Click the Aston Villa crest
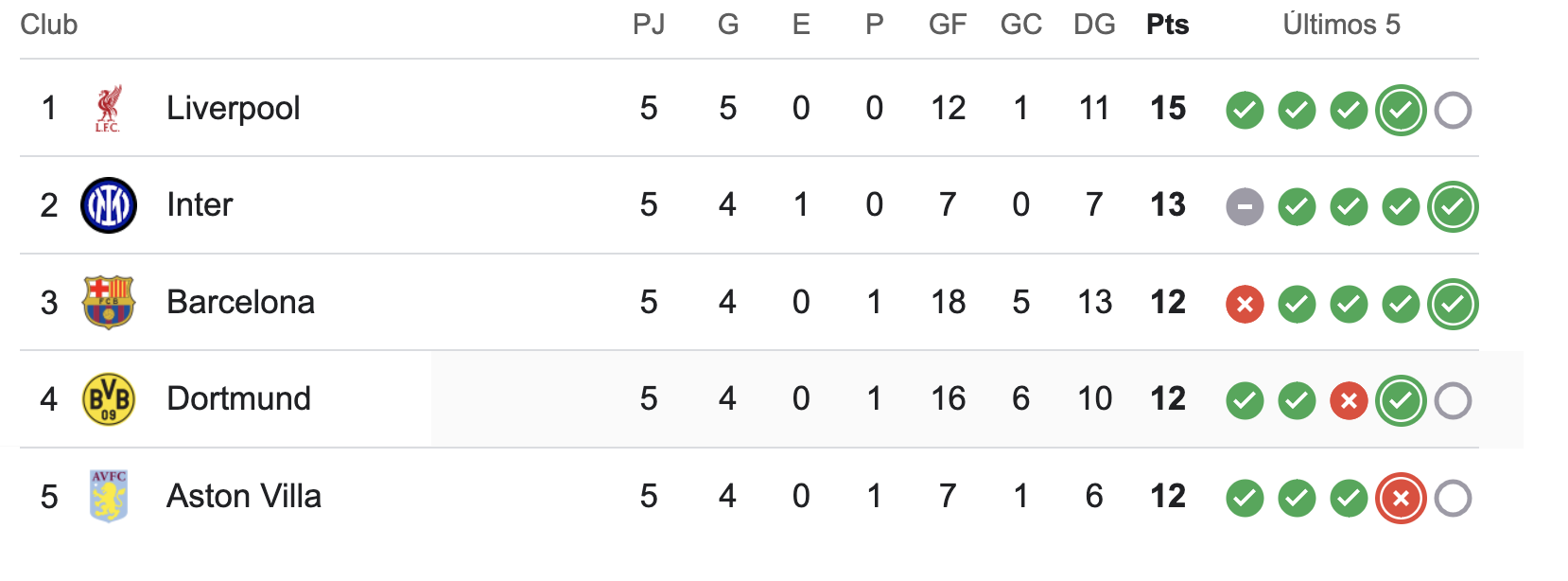The image size is (1568, 581). point(109,496)
